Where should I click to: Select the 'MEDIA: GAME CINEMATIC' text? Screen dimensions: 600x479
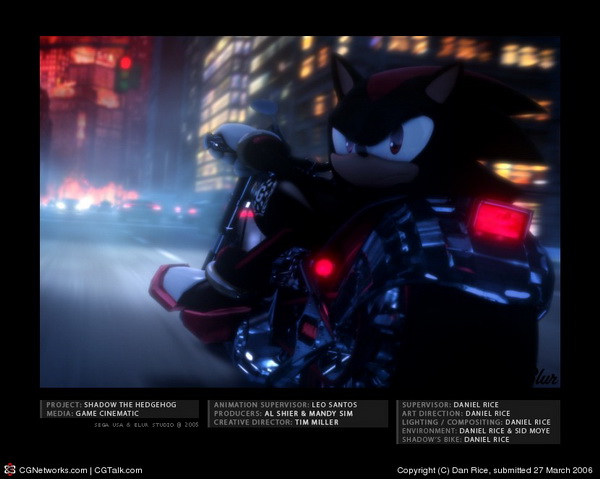coord(93,414)
